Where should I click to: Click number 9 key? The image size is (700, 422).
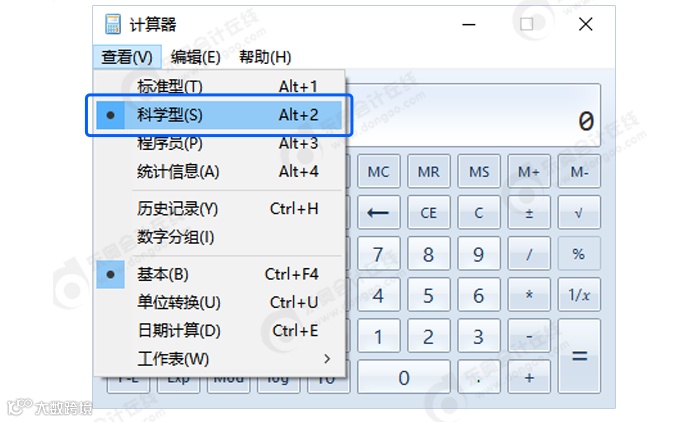point(479,254)
